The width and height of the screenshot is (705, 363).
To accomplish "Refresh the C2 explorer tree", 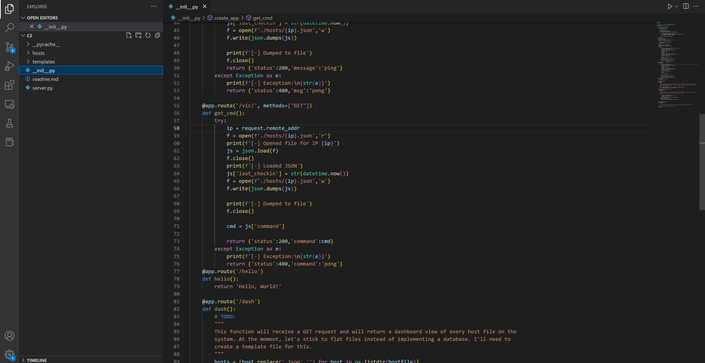I will (x=148, y=35).
